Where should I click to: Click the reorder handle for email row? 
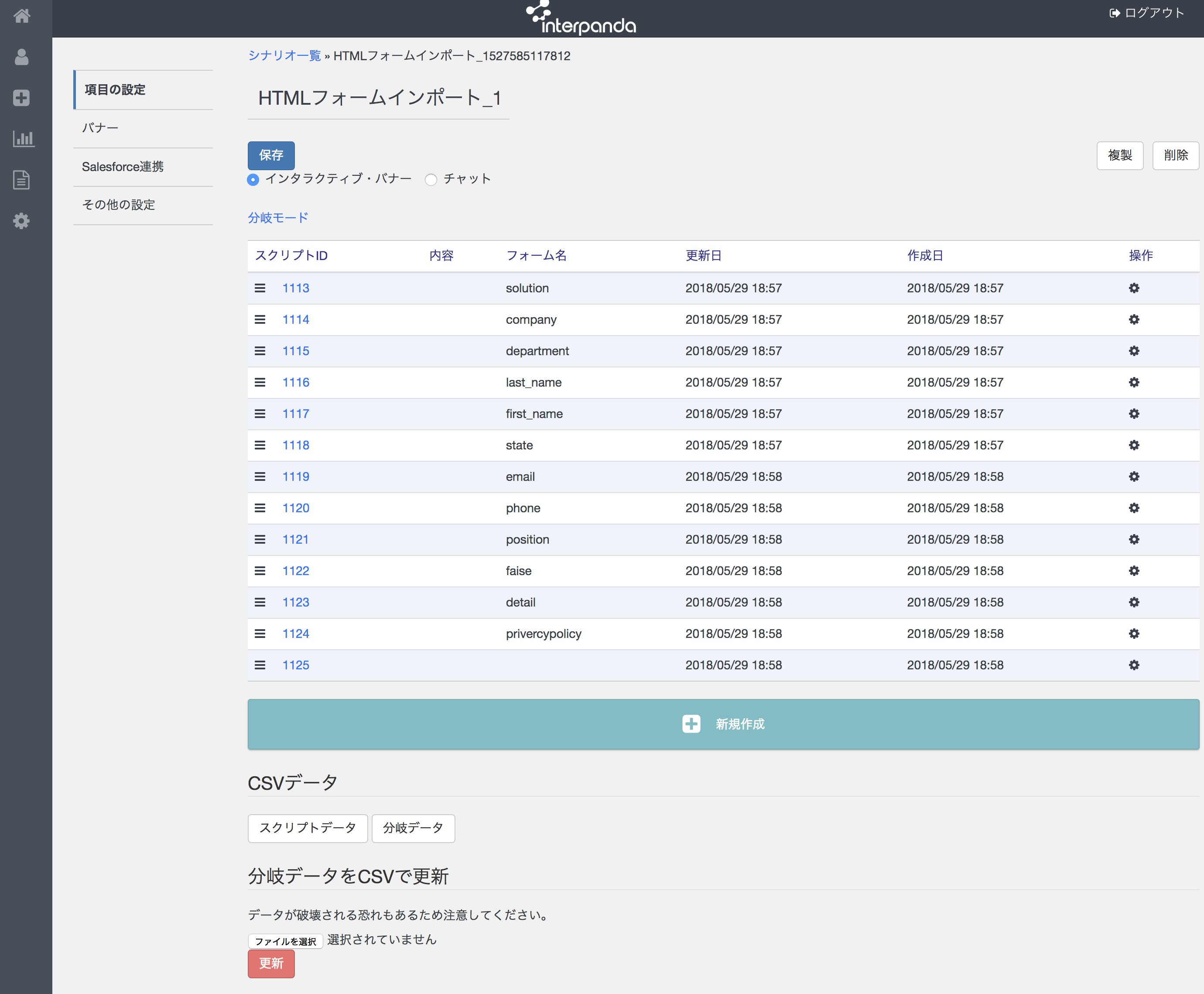260,476
